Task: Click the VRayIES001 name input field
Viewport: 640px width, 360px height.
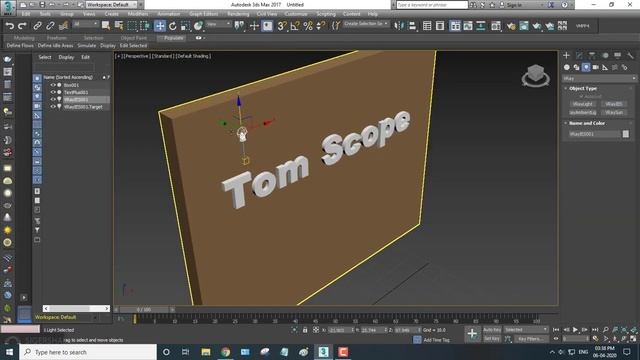Action: coord(594,134)
